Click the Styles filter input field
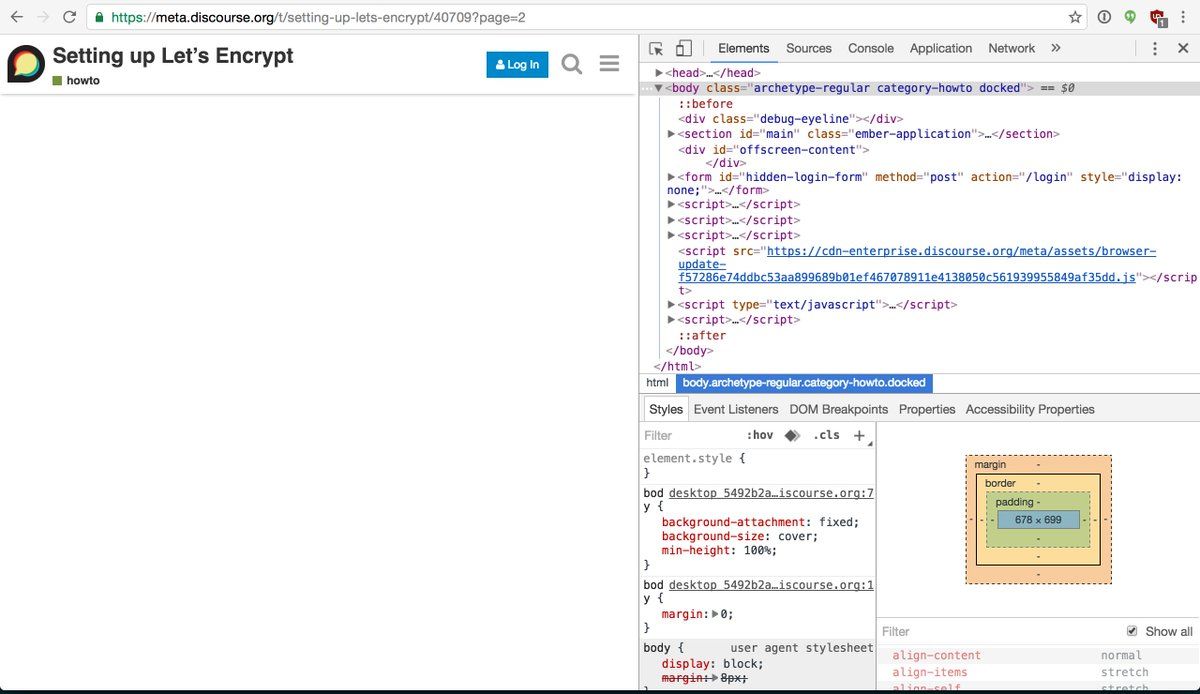Screen dimensions: 1200x694 pyautogui.click(x=690, y=435)
